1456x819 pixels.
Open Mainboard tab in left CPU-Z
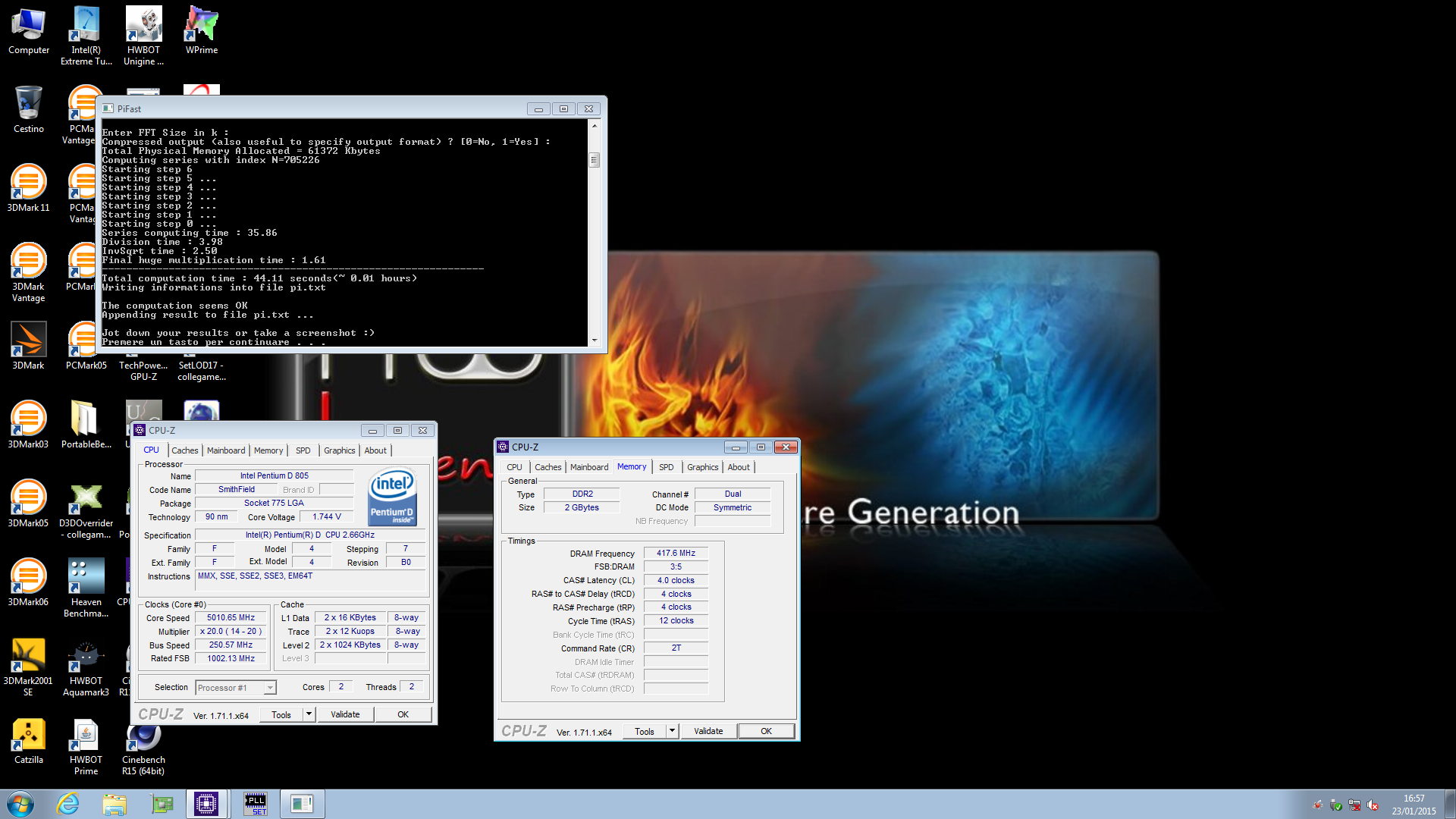[x=226, y=450]
